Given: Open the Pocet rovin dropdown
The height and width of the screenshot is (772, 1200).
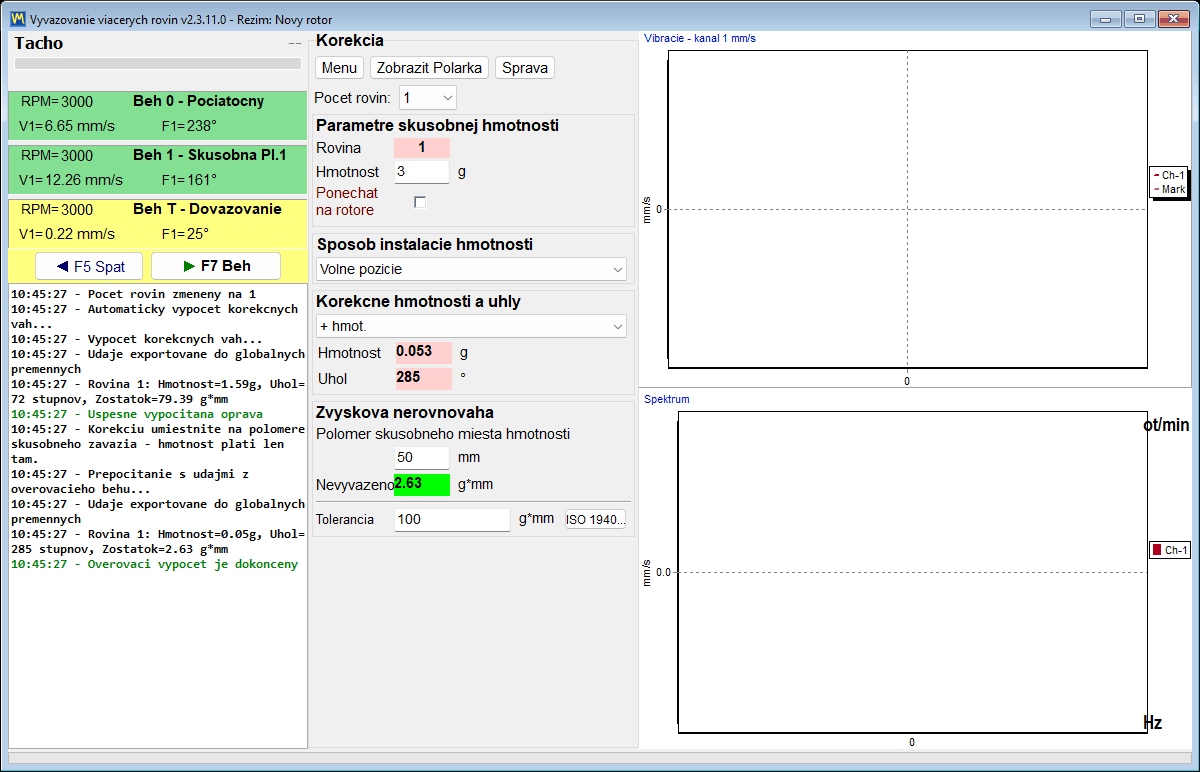Looking at the screenshot, I should click(x=428, y=98).
